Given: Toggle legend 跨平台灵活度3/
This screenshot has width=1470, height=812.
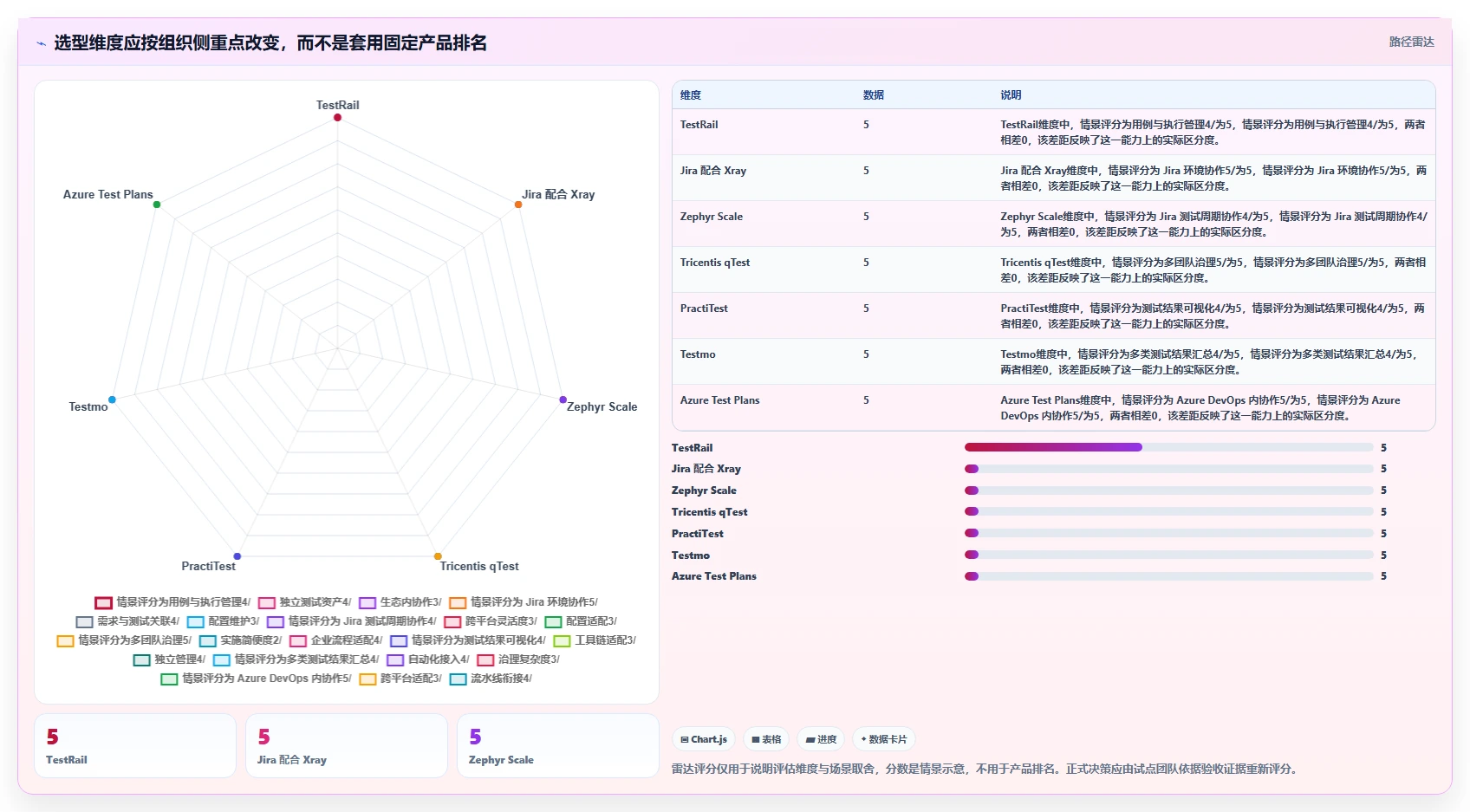Looking at the screenshot, I should click(x=490, y=621).
